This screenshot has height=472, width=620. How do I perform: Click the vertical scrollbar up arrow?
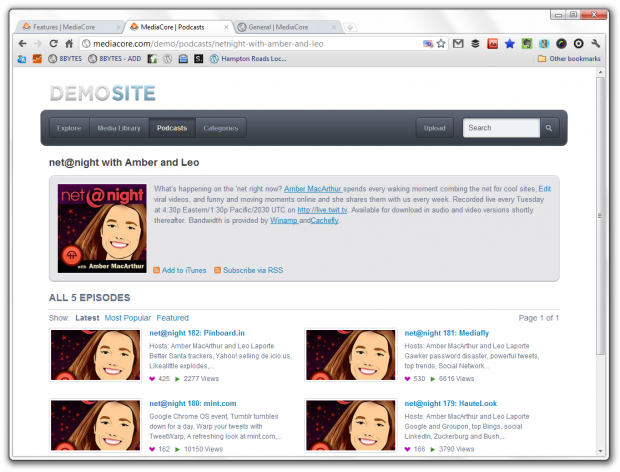pos(601,72)
